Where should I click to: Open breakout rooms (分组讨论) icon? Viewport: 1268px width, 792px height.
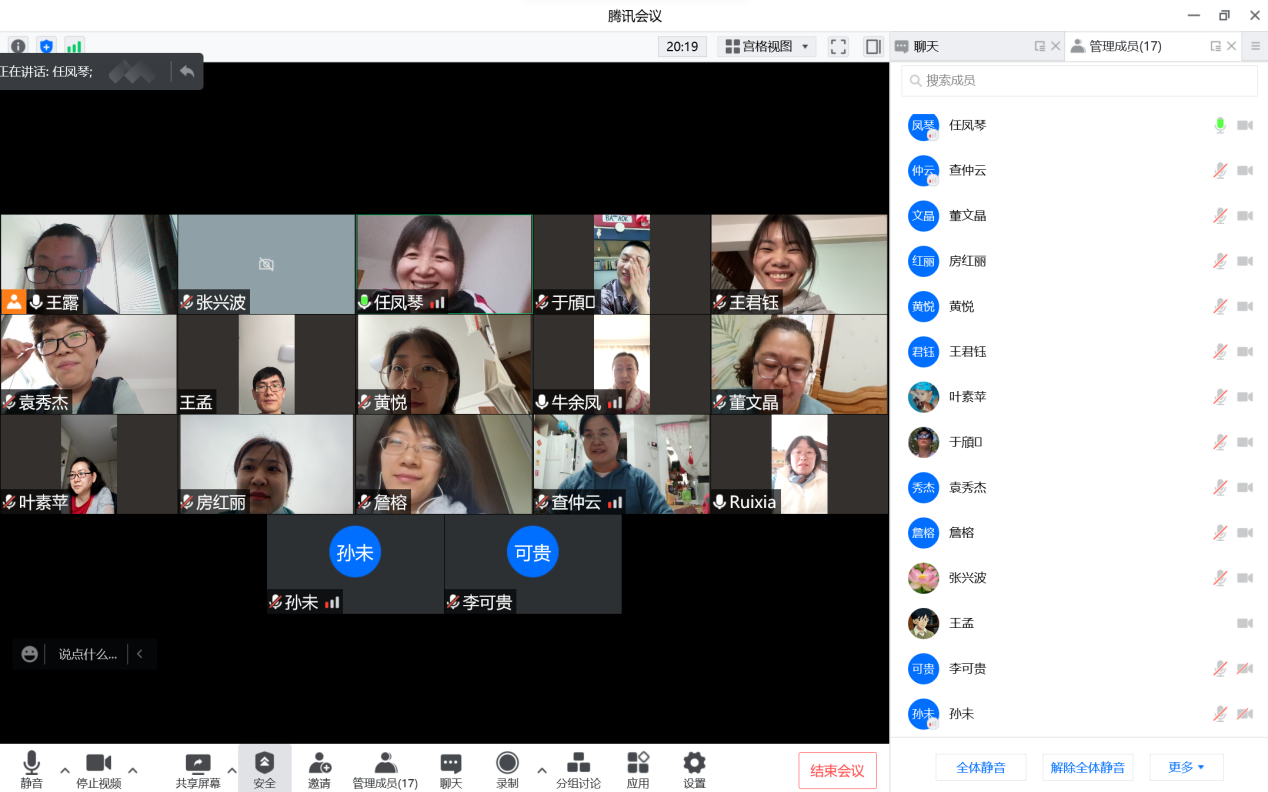[x=578, y=764]
